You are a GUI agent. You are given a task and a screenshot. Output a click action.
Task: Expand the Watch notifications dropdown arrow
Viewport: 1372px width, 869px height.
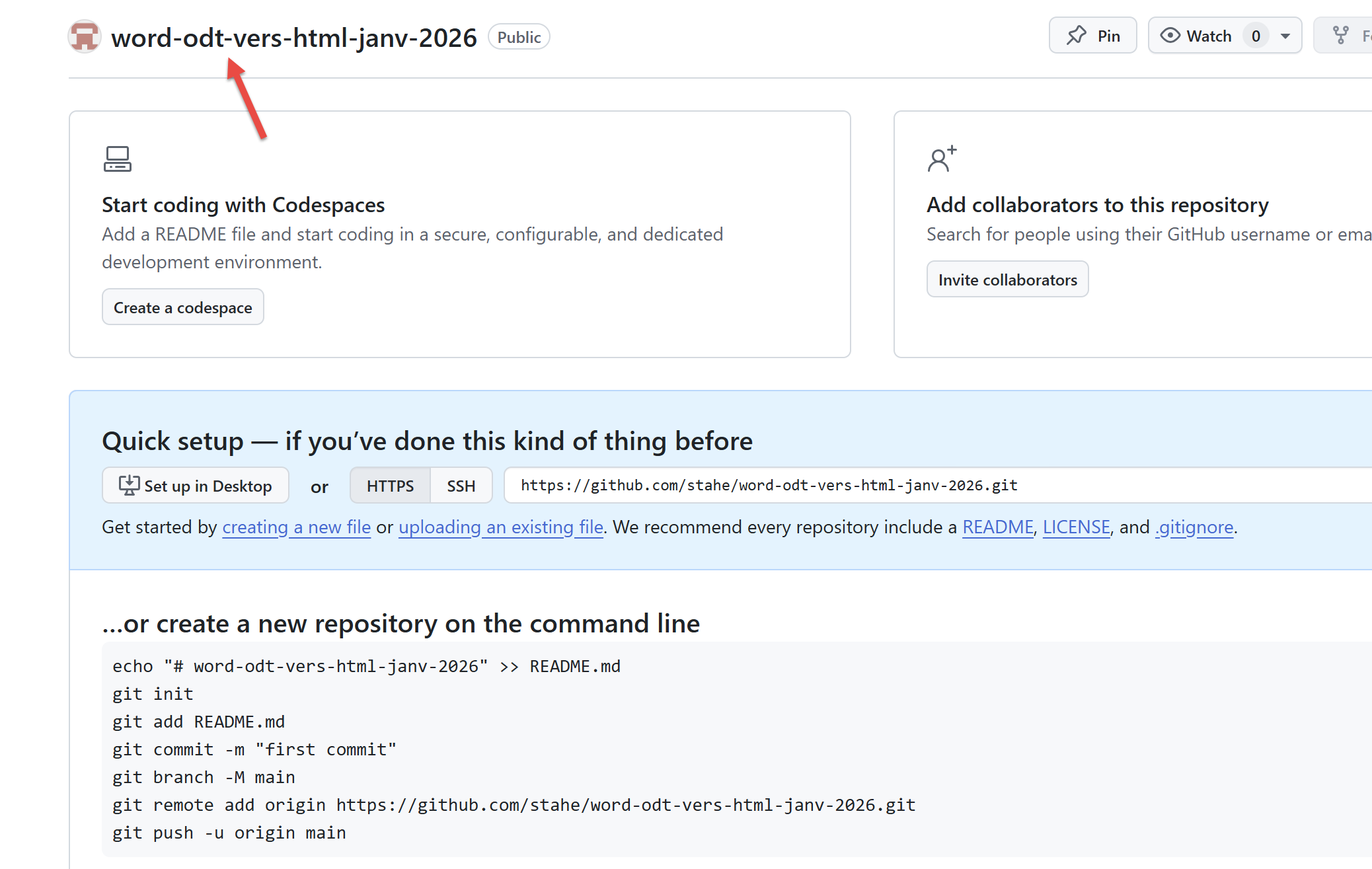[x=1285, y=36]
